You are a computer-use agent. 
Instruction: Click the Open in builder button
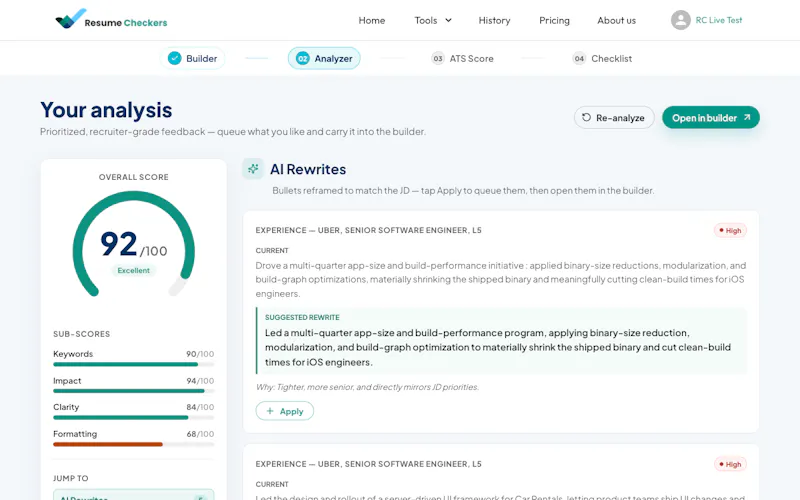pos(711,117)
